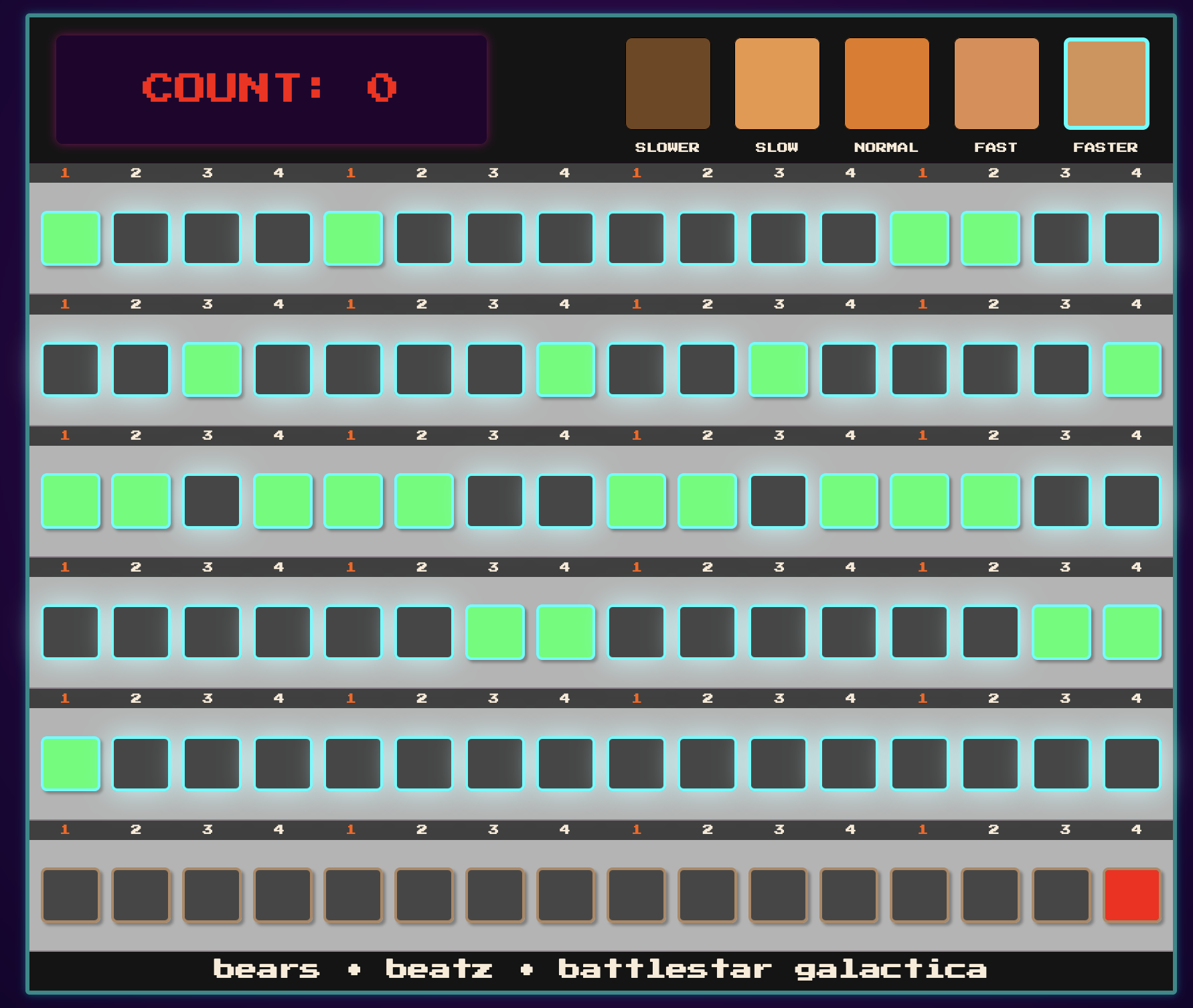1193x1008 pixels.
Task: Set the tempo to SLOW
Action: click(777, 84)
